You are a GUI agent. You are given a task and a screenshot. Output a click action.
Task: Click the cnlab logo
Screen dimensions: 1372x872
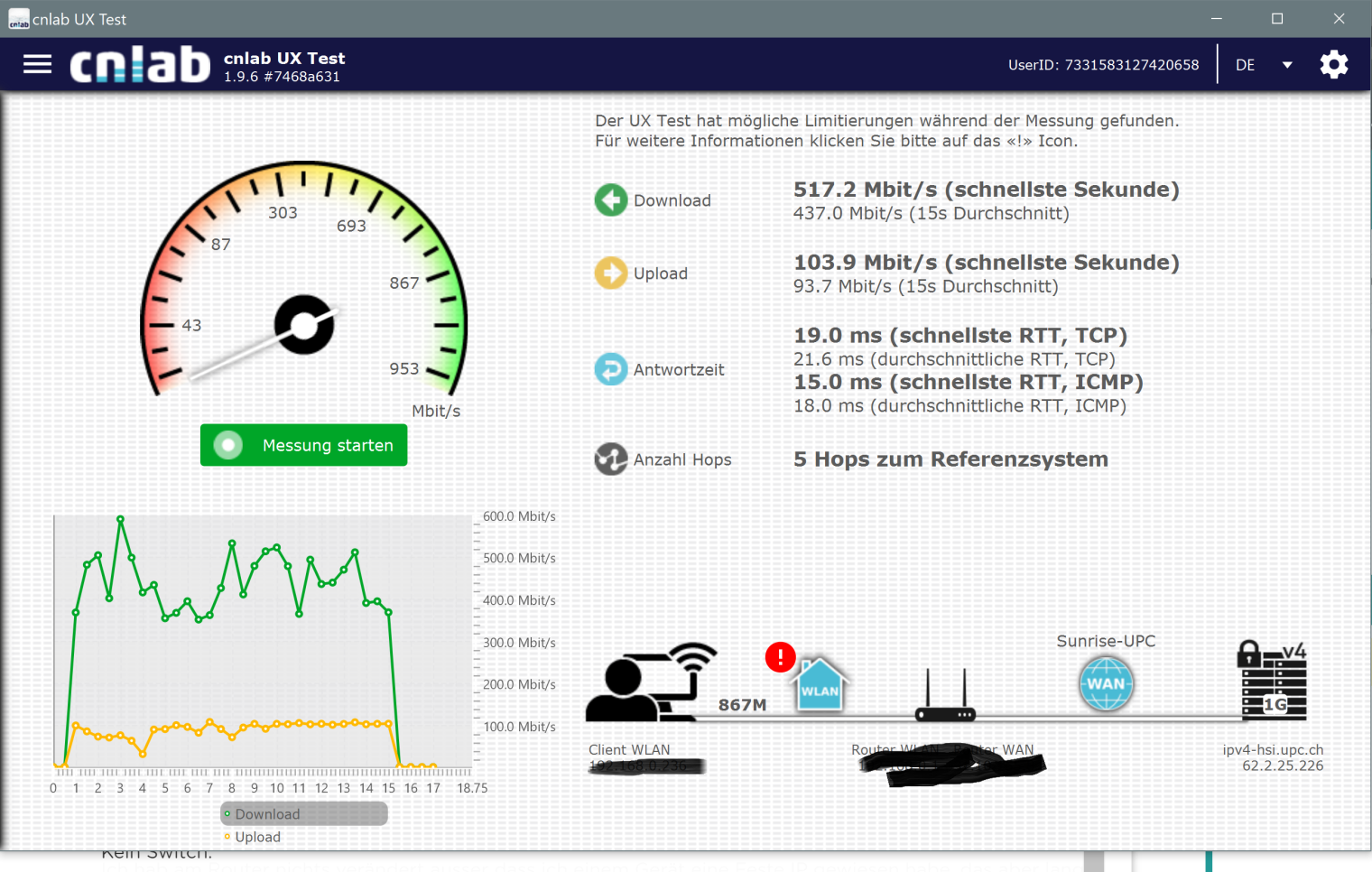click(140, 65)
